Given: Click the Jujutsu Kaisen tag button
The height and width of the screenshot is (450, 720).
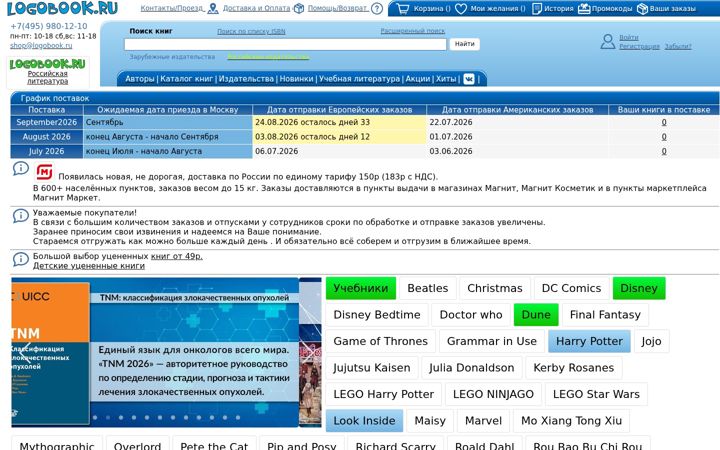Looking at the screenshot, I should point(371,368).
